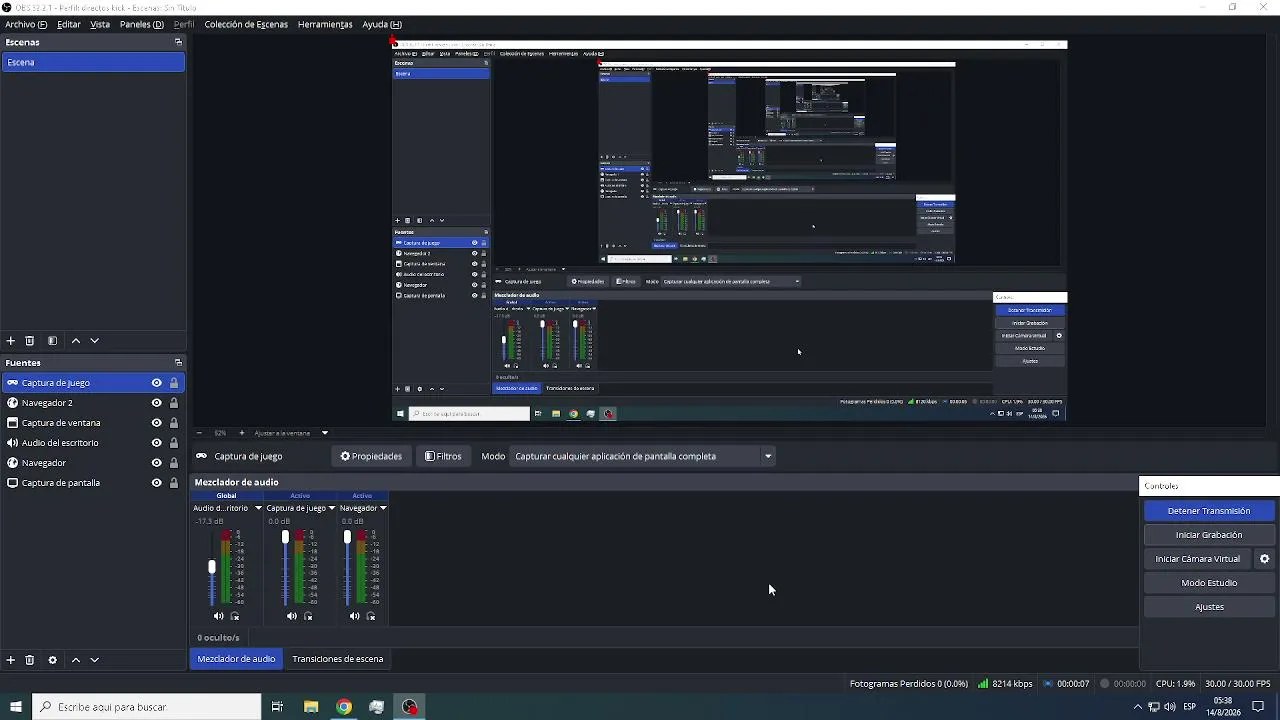Open the Windows notification center

click(1258, 707)
